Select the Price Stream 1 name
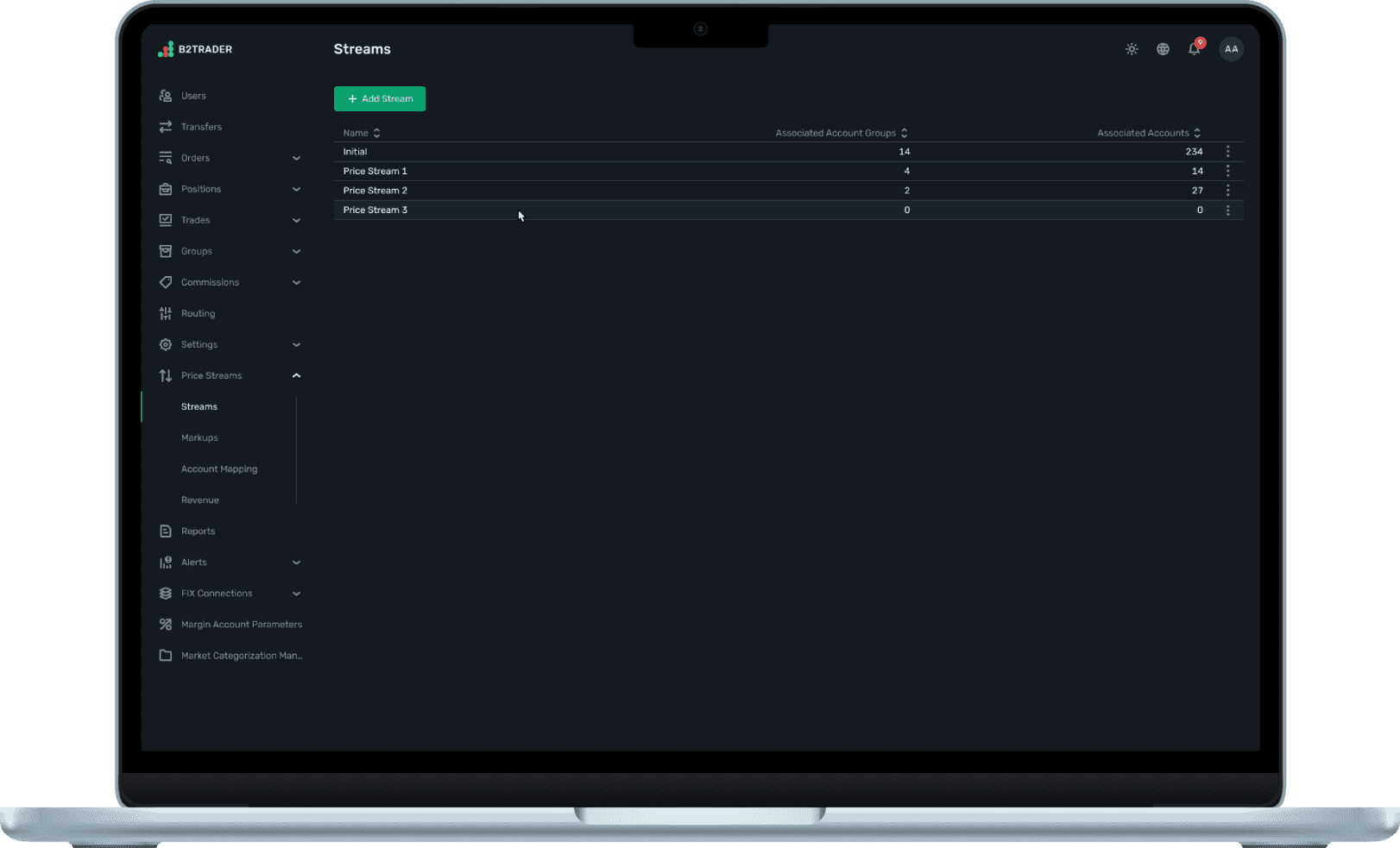This screenshot has width=1400, height=848. click(375, 171)
